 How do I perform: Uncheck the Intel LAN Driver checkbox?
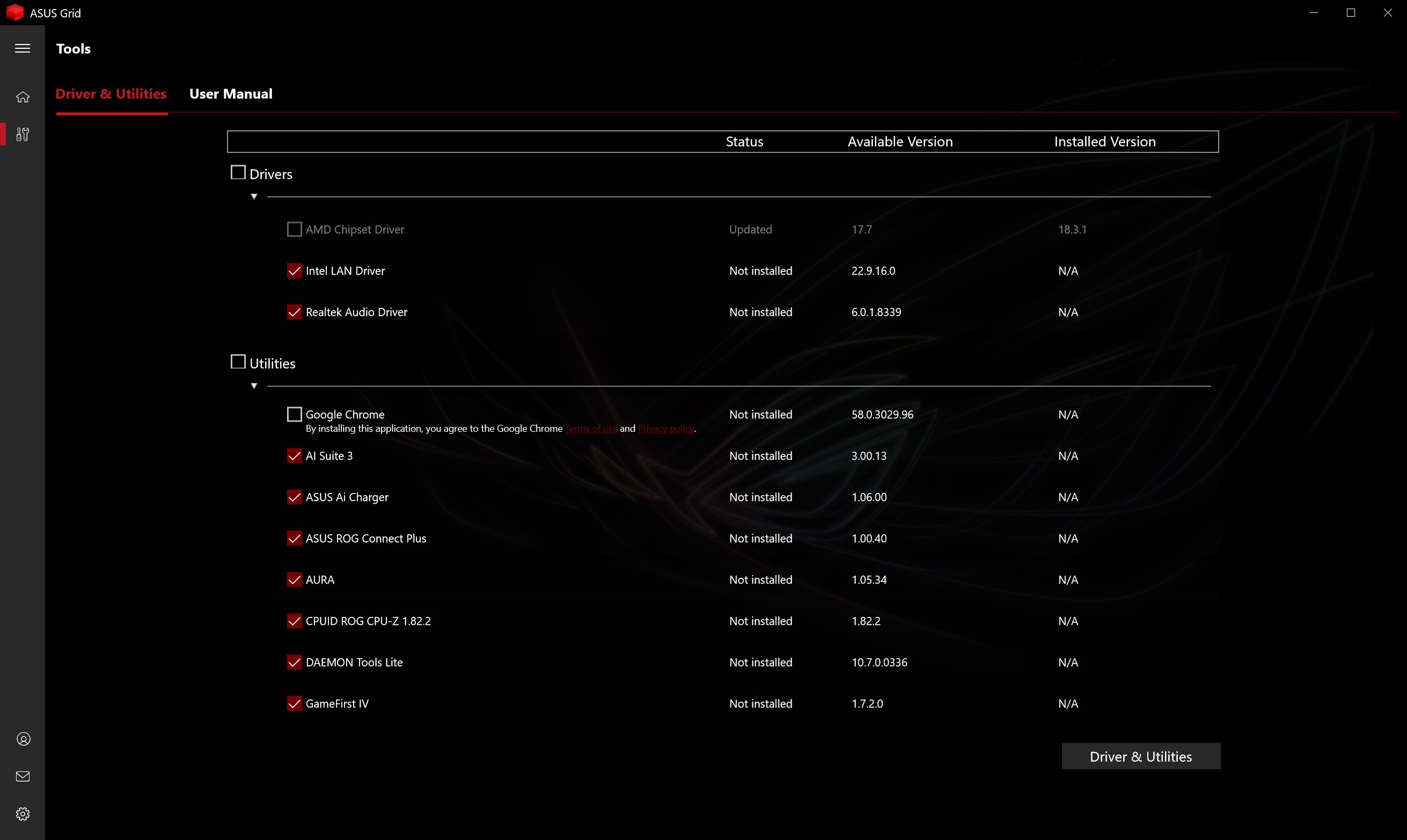point(295,270)
